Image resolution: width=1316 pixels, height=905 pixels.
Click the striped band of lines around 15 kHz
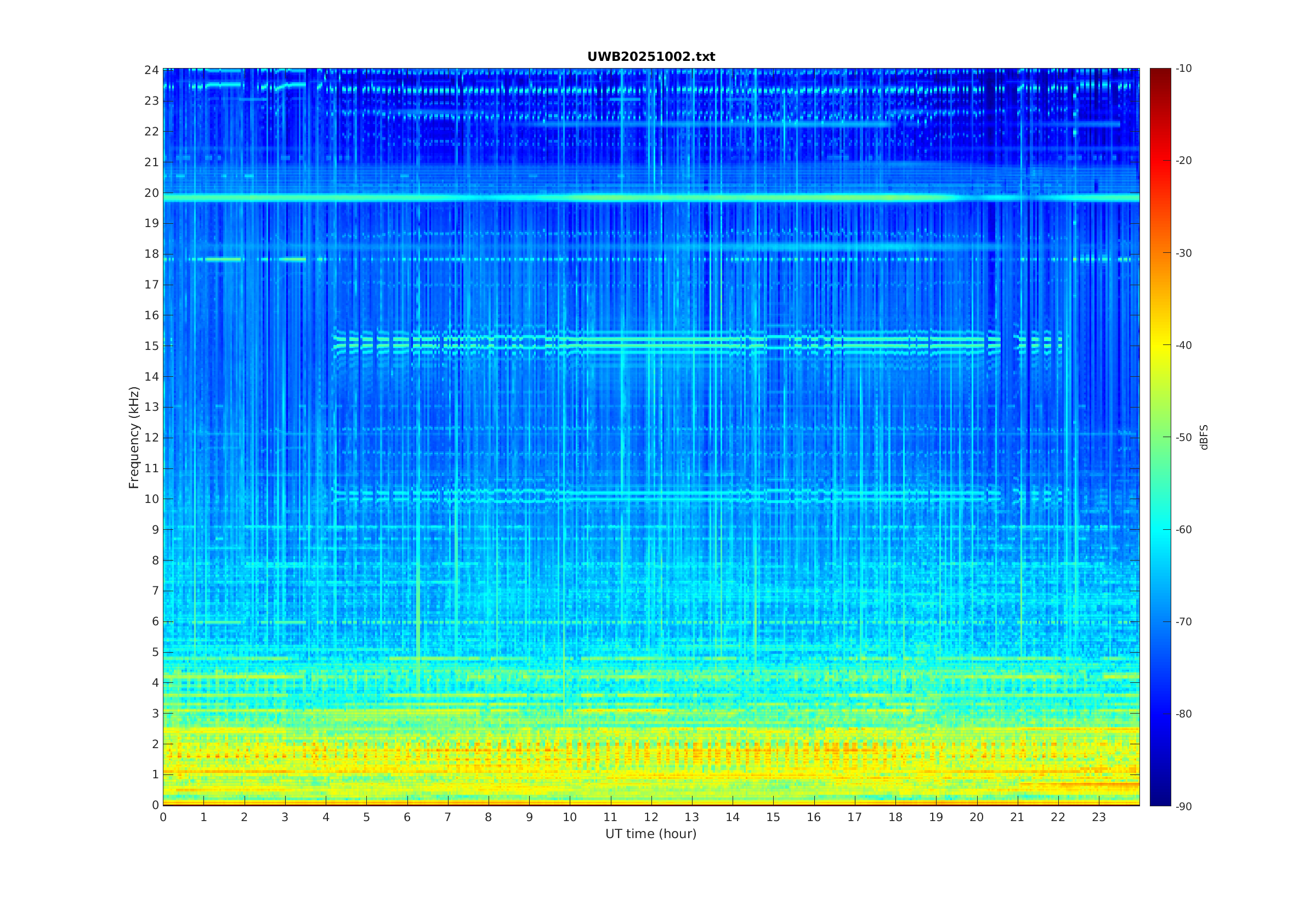point(651,342)
